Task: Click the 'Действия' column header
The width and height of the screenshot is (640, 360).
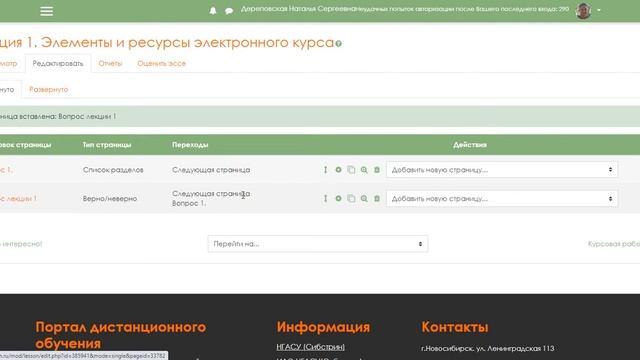Action: click(470, 145)
